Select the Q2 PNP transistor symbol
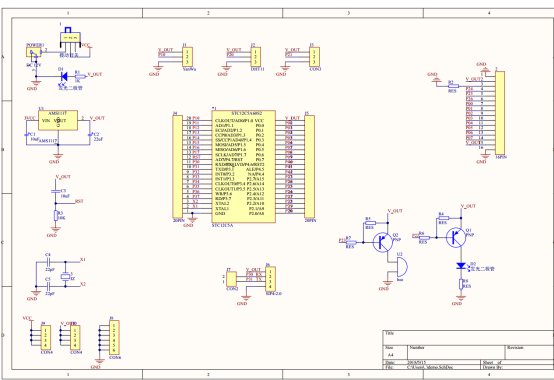 pyautogui.click(x=383, y=242)
